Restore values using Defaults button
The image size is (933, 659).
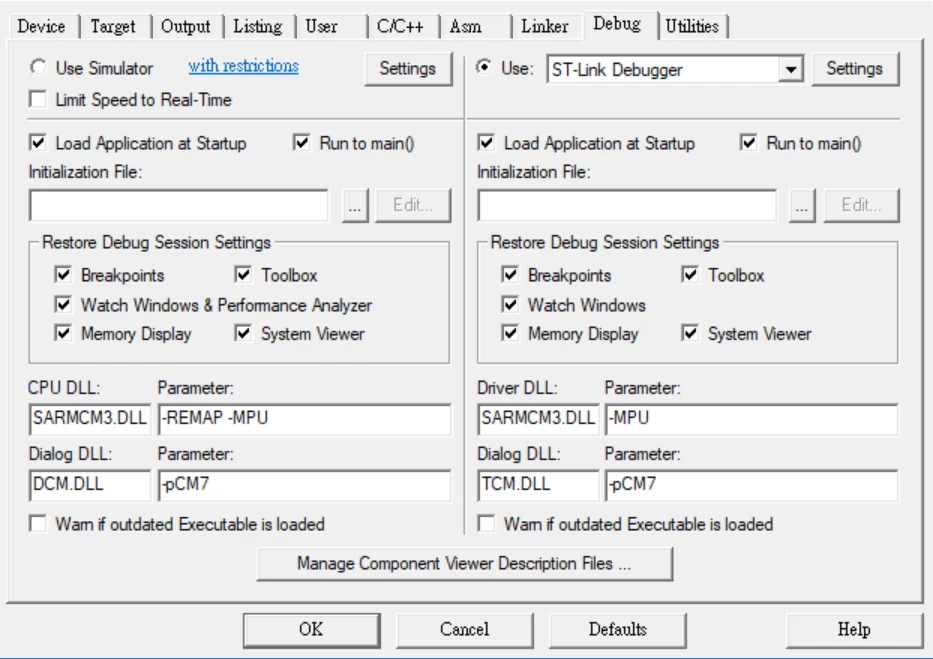(x=618, y=629)
